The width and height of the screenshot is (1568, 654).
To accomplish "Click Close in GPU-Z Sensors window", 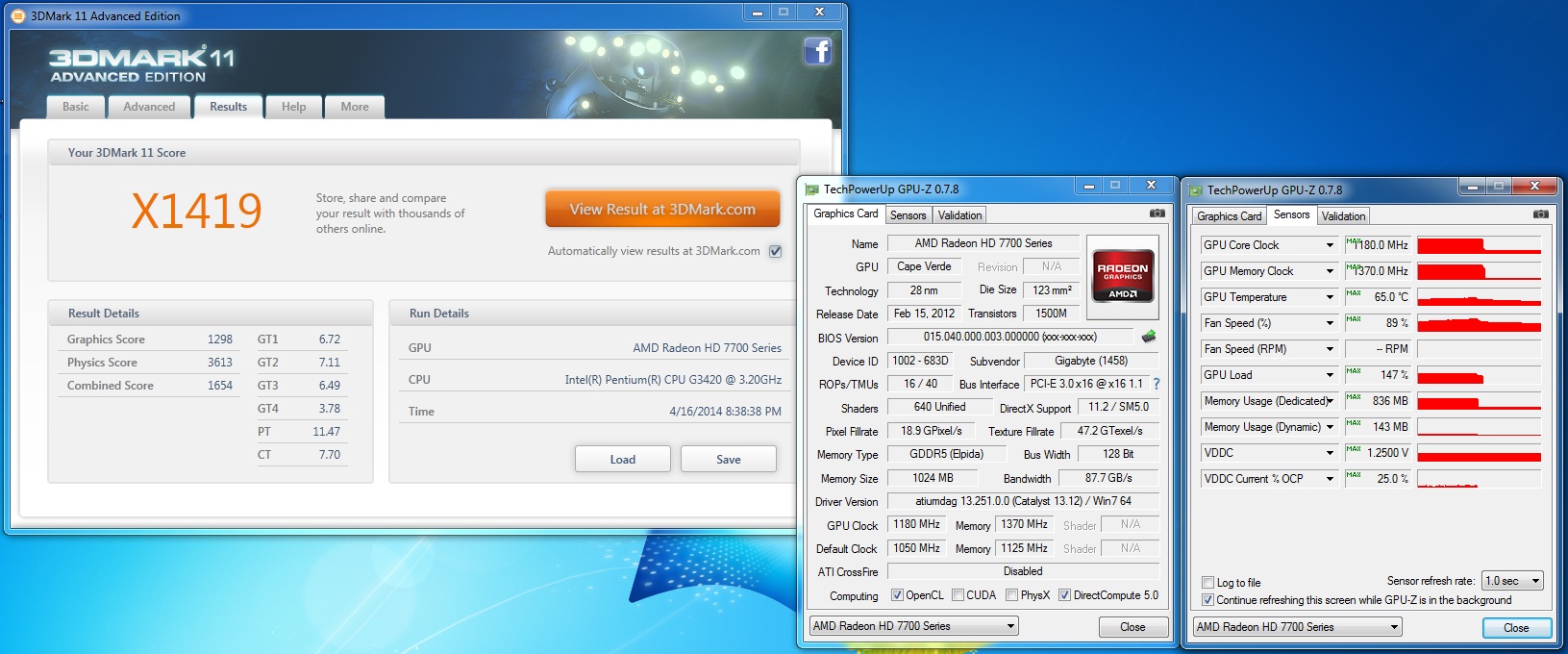I will point(1517,628).
